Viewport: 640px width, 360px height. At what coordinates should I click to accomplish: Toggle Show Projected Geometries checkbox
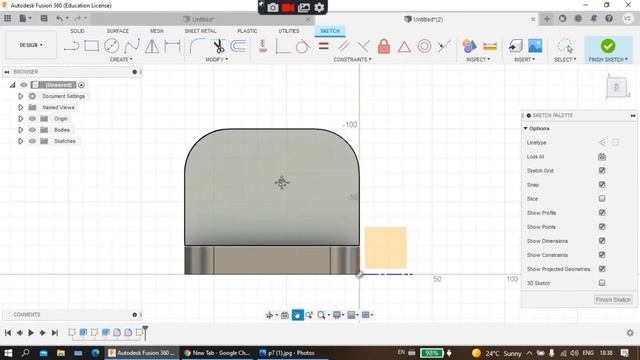pyautogui.click(x=602, y=269)
